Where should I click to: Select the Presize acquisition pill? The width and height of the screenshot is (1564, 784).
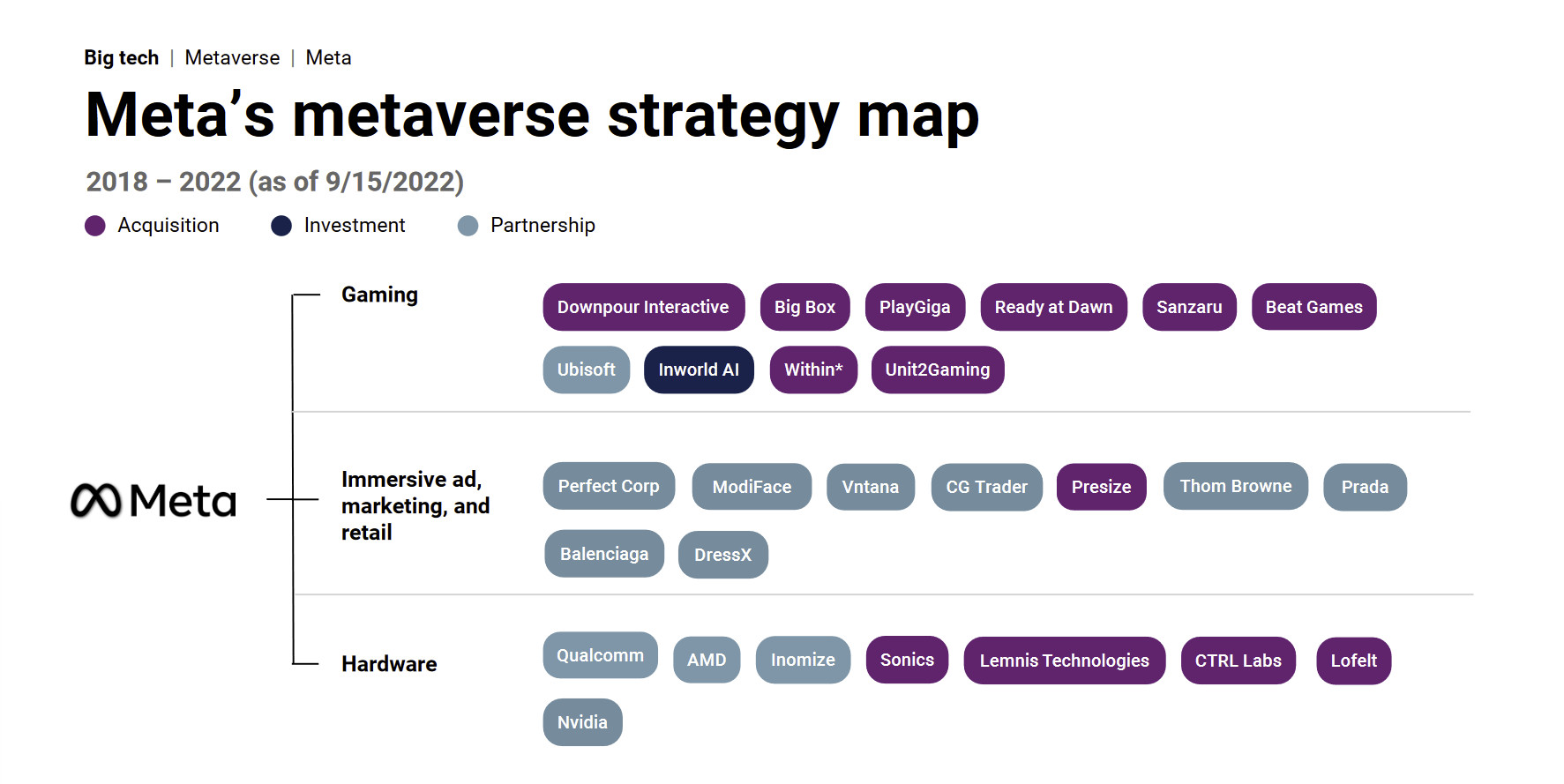coord(1101,487)
